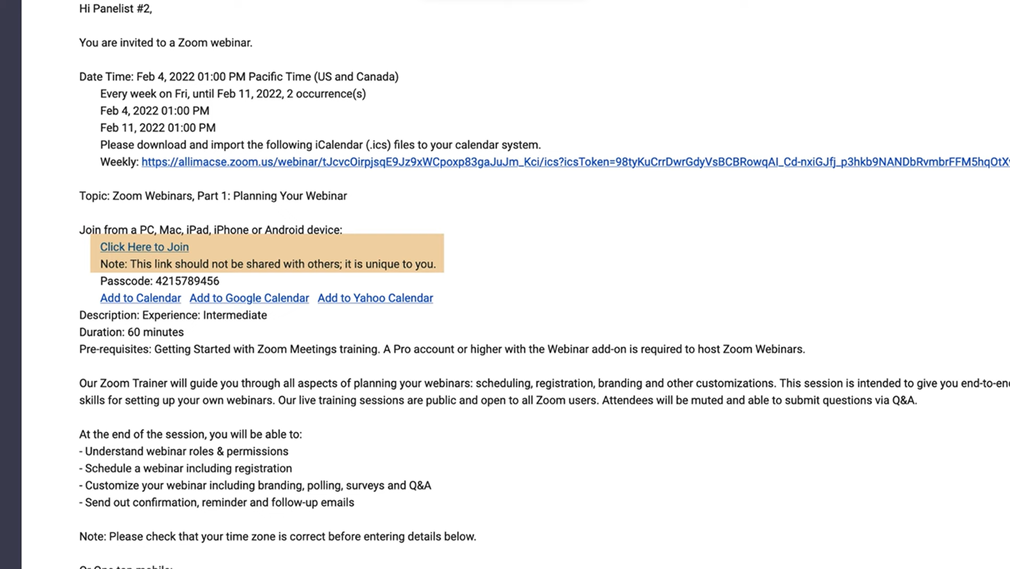This screenshot has height=569, width=1010.
Task: Open the Add to Calendar link
Action: 140,298
